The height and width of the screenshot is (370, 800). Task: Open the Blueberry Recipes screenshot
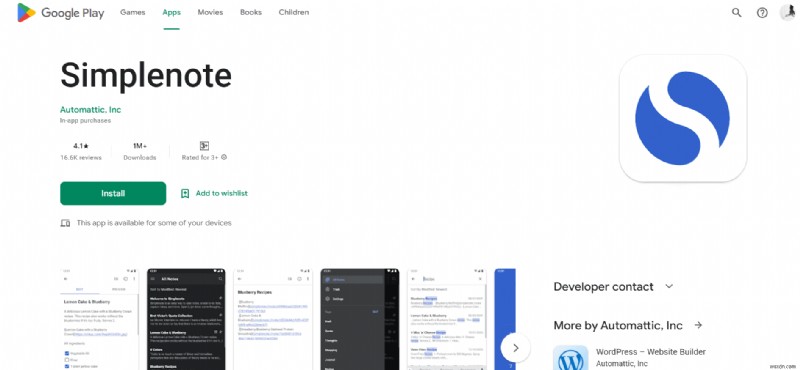coord(272,319)
